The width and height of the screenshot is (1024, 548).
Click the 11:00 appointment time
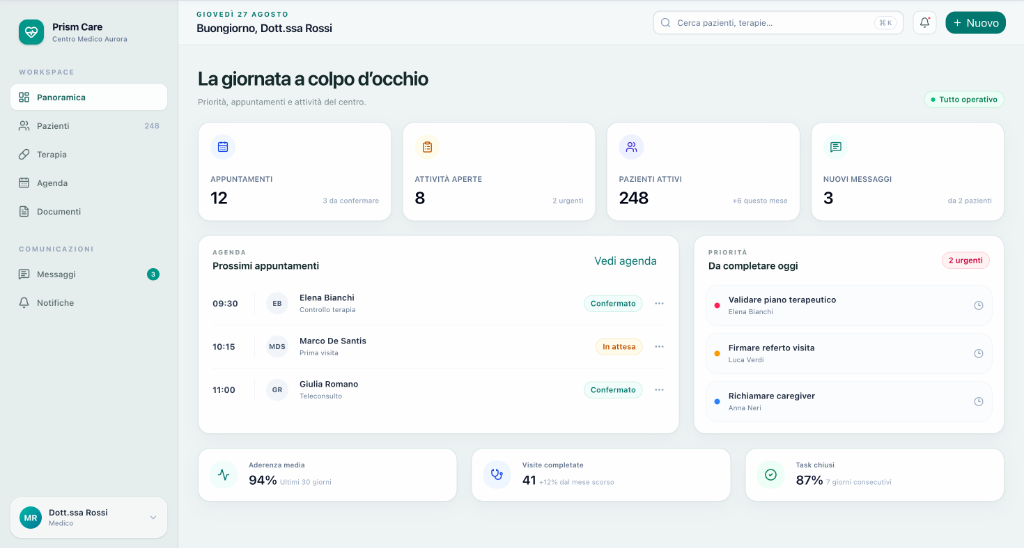tap(223, 390)
